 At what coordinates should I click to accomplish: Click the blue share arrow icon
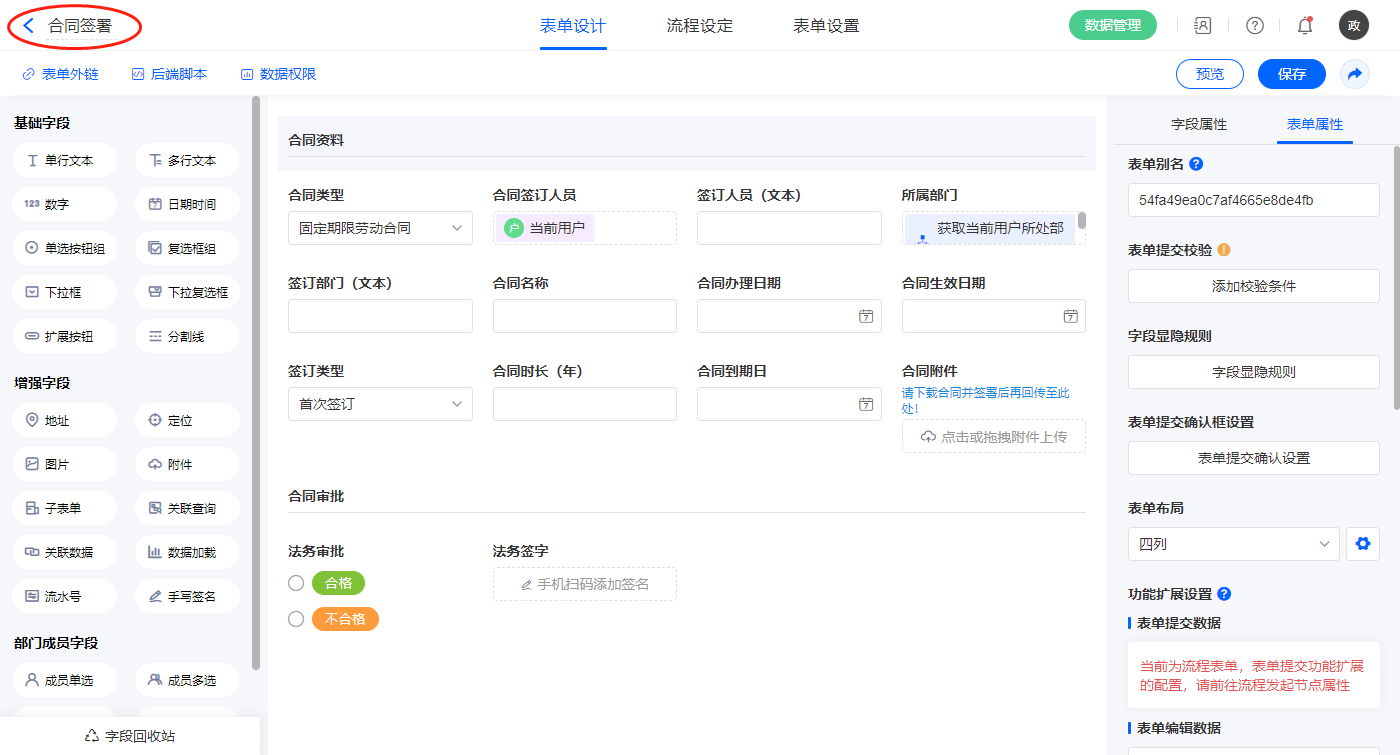coord(1355,74)
